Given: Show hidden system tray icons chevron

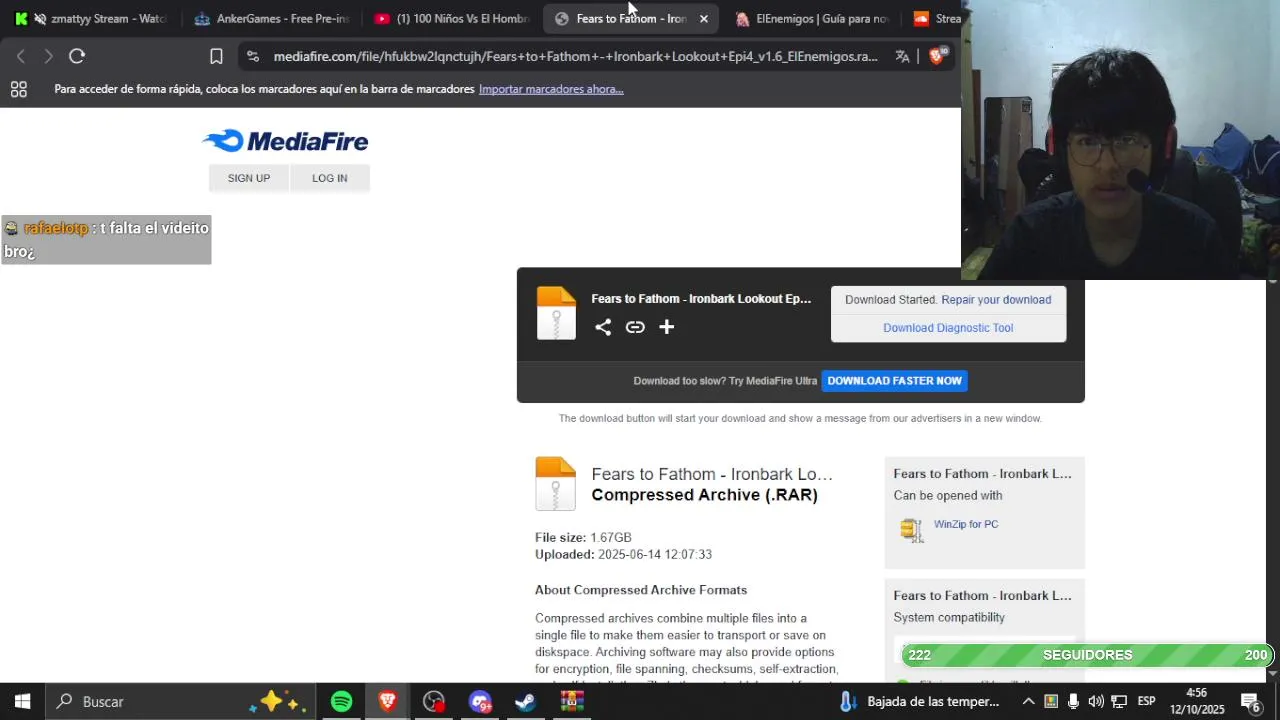Looking at the screenshot, I should point(1029,701).
